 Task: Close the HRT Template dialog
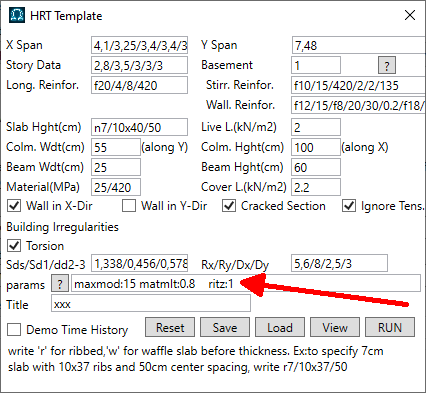coord(410,15)
